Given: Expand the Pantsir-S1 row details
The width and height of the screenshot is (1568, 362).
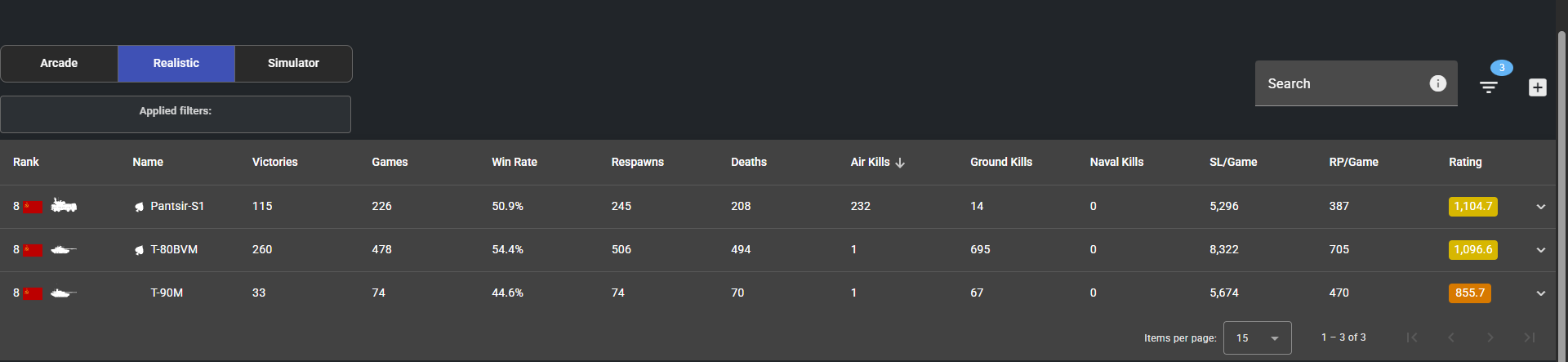Looking at the screenshot, I should [1540, 207].
